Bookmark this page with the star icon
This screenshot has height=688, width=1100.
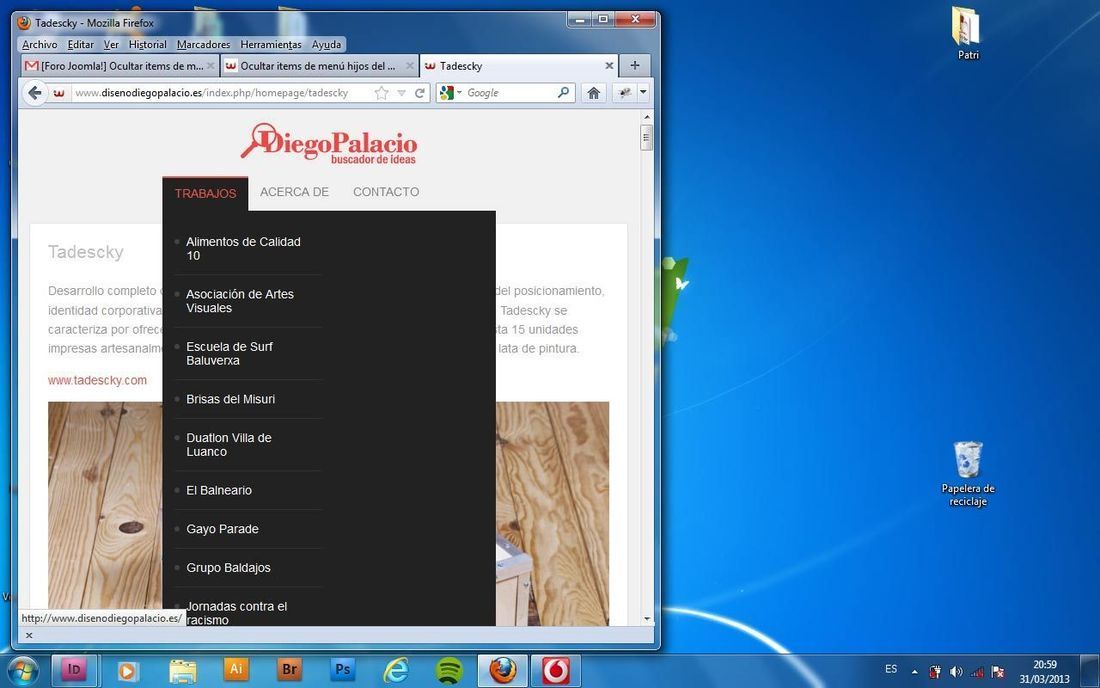click(381, 93)
